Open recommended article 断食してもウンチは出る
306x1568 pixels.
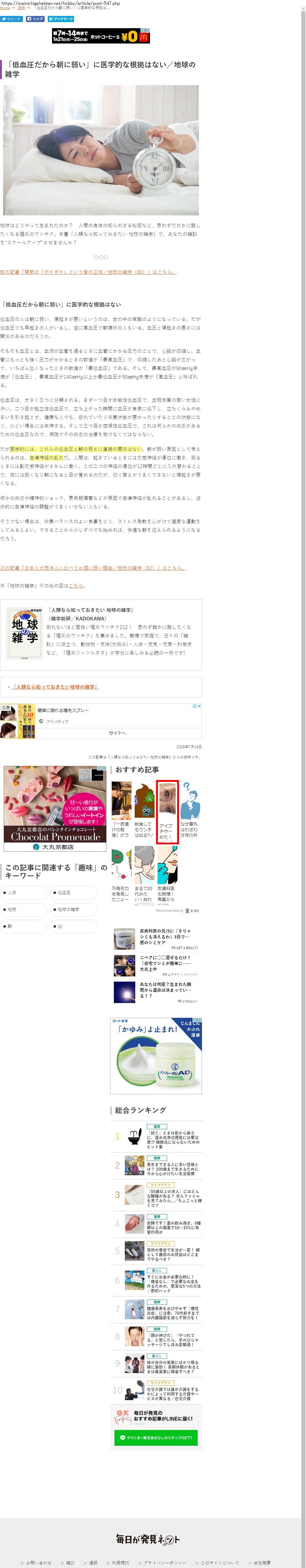144,809
